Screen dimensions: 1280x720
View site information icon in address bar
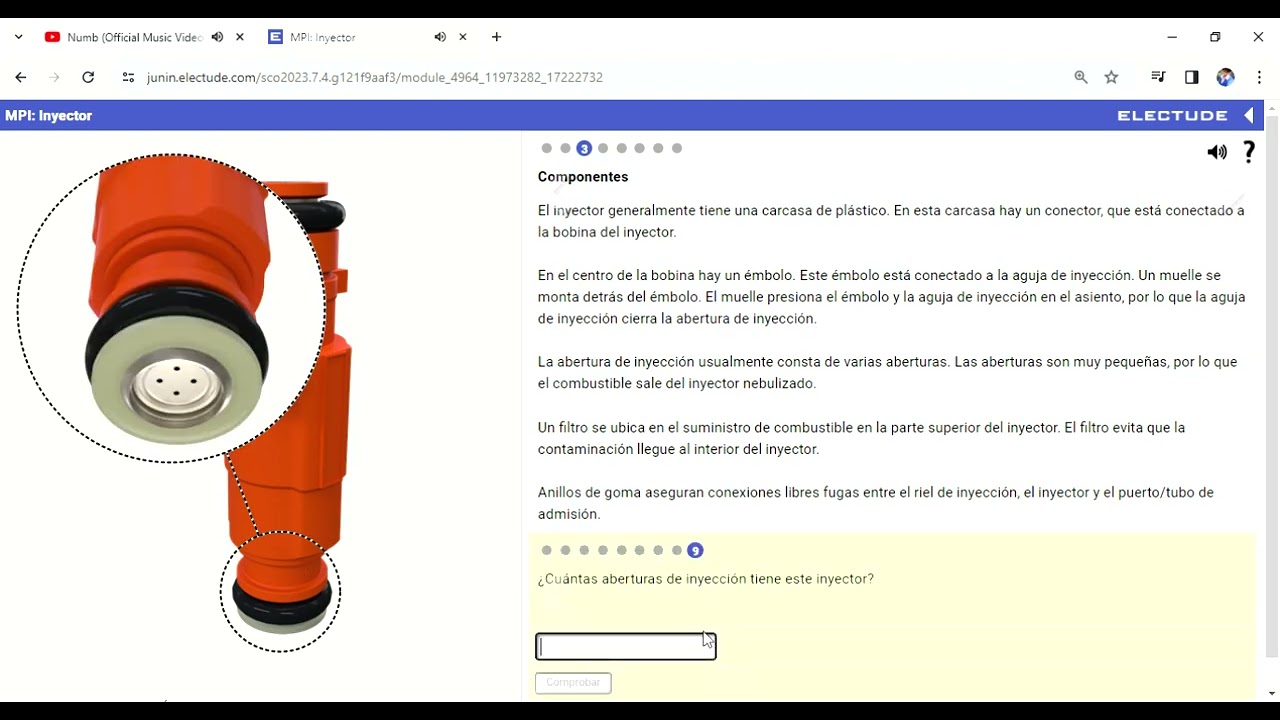[128, 77]
